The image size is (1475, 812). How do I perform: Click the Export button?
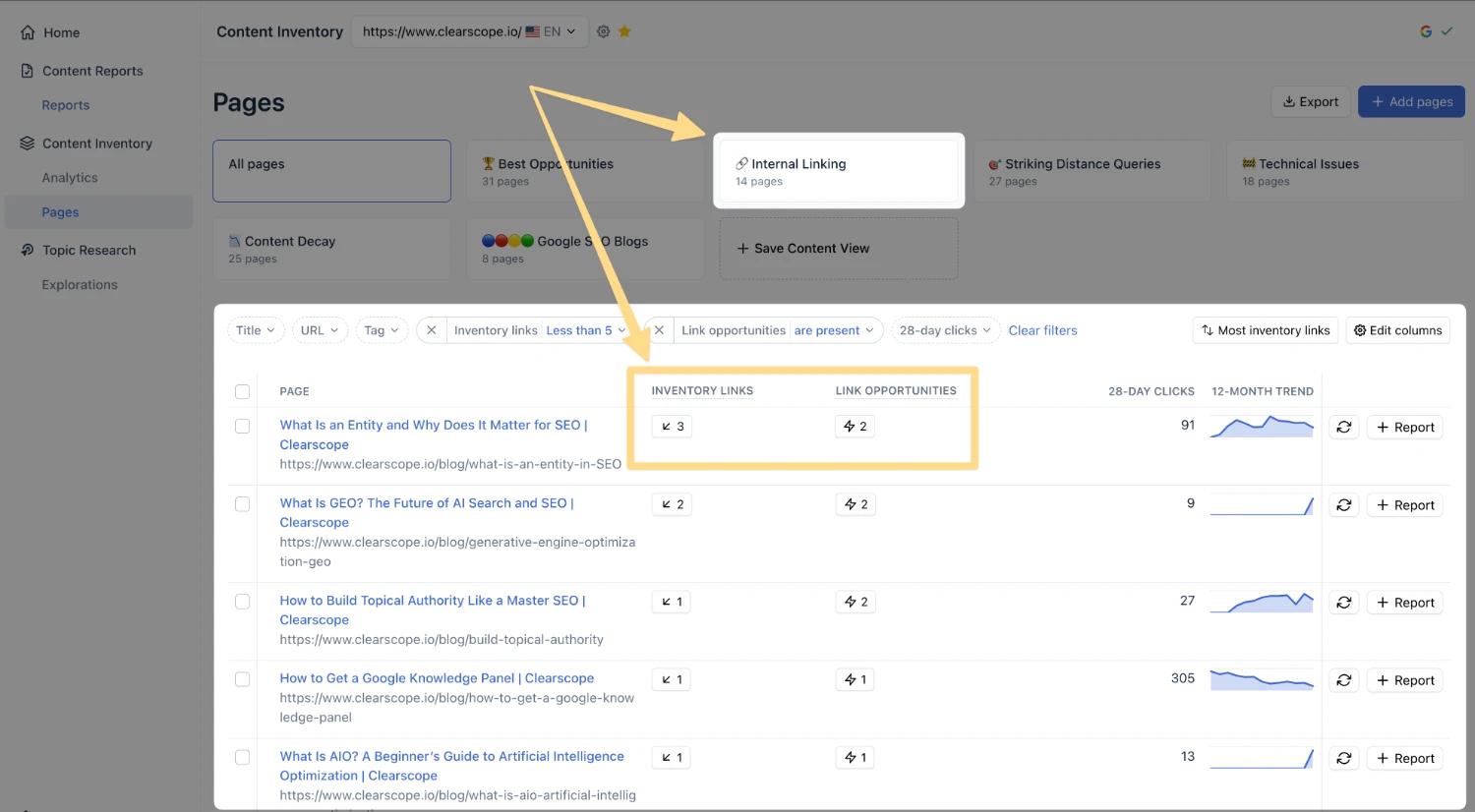tap(1311, 101)
